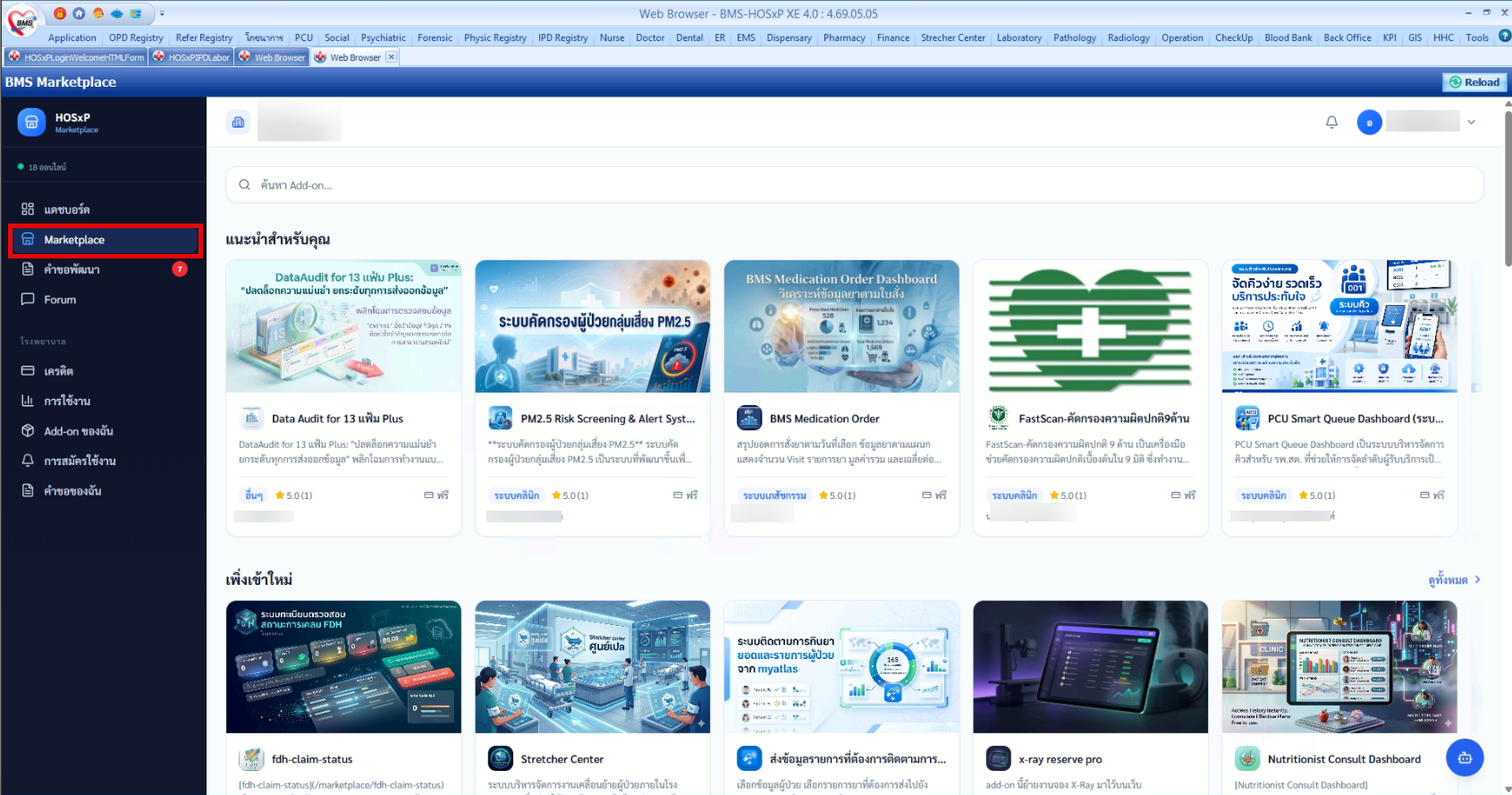
Task: Expand the quick access toolbar customize arrow
Action: click(162, 13)
